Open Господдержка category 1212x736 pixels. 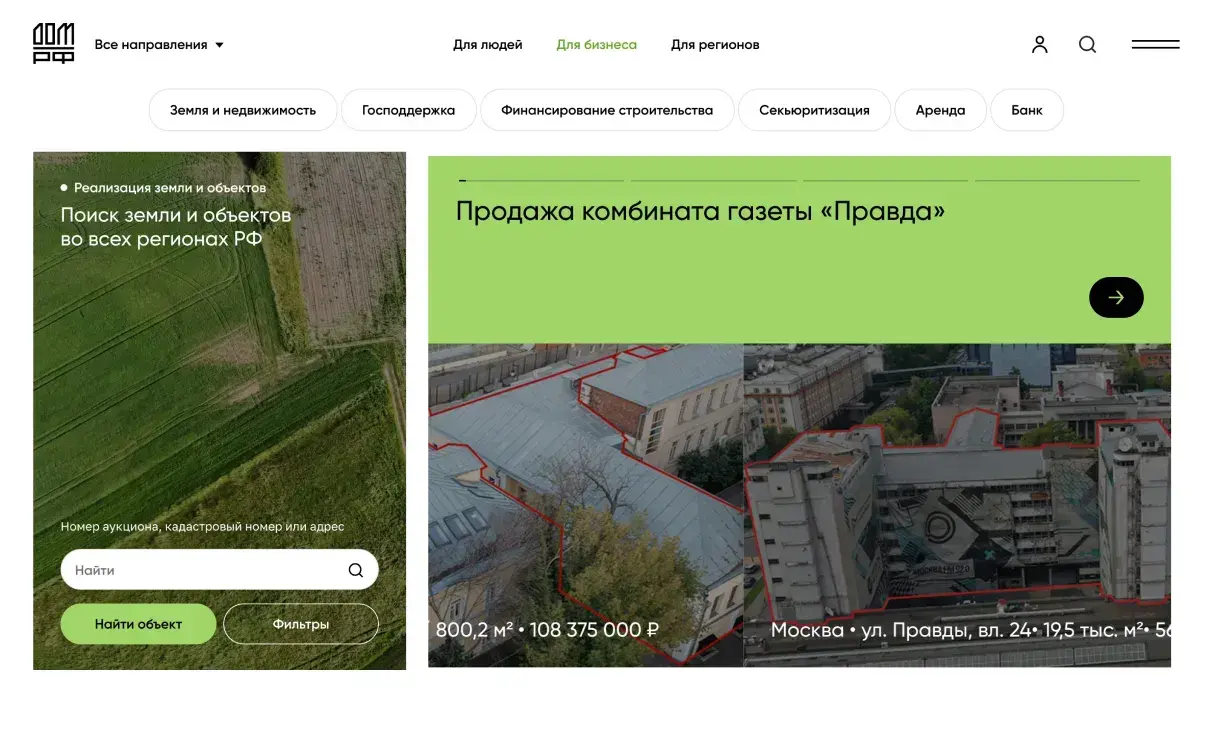click(408, 110)
